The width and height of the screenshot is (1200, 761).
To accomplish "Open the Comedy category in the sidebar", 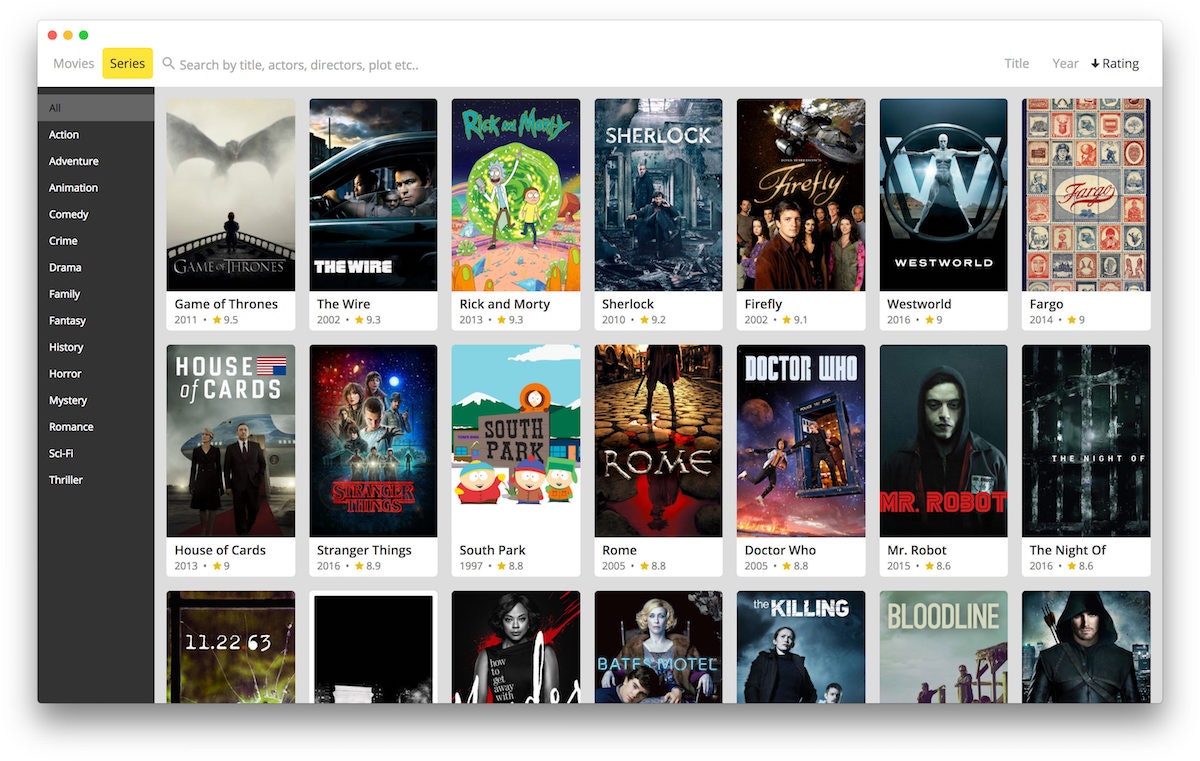I will [68, 214].
